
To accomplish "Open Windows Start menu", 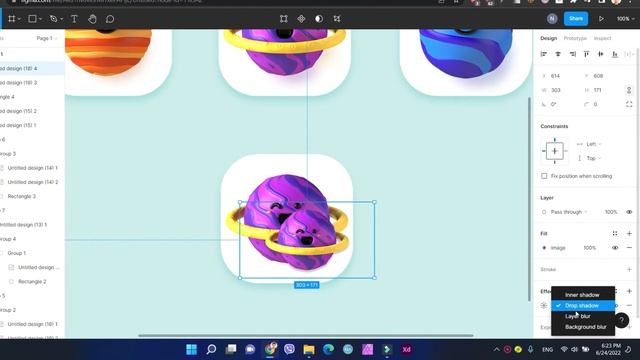I will (x=191, y=349).
